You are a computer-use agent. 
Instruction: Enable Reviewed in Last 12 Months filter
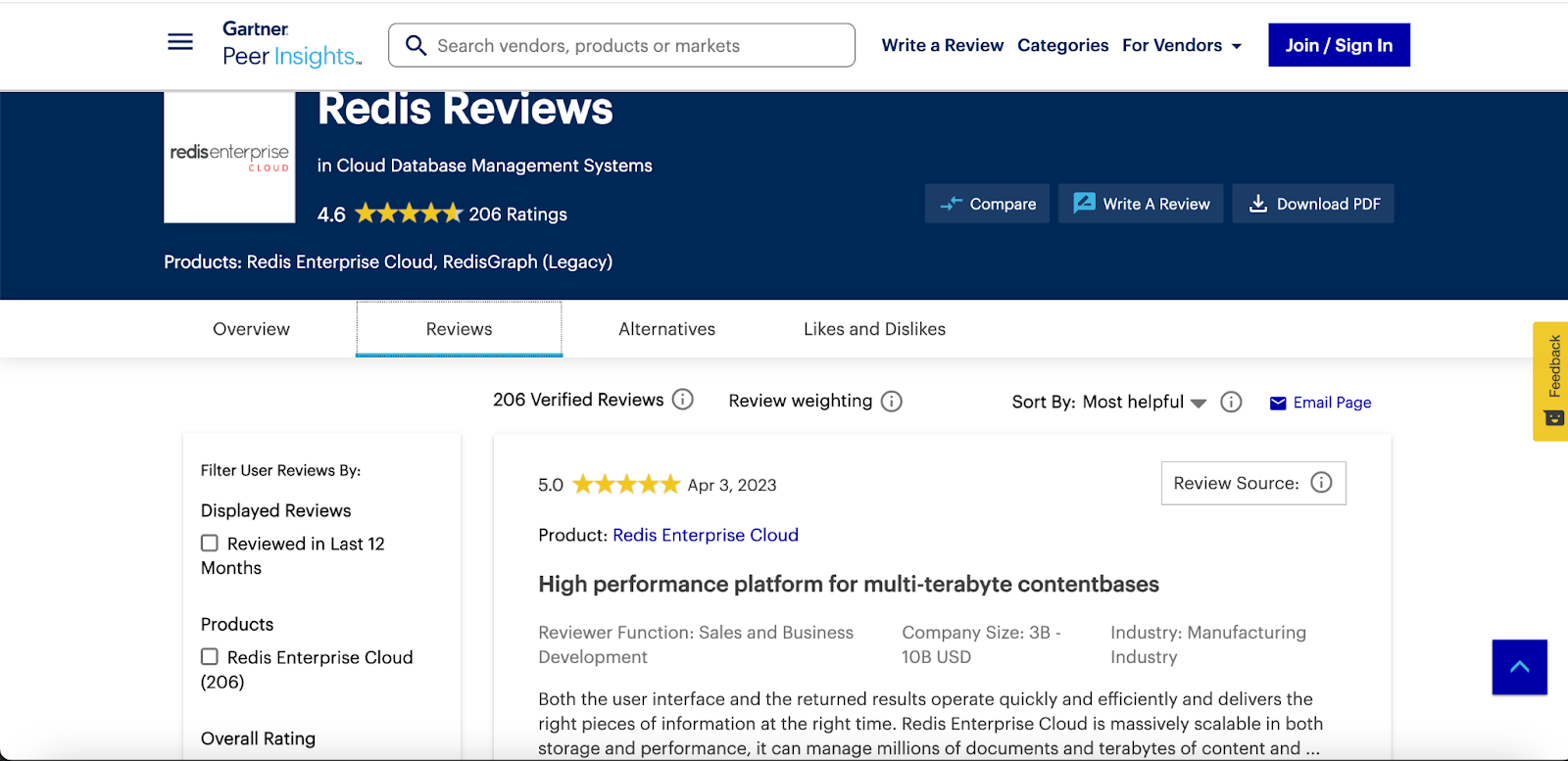(x=210, y=544)
